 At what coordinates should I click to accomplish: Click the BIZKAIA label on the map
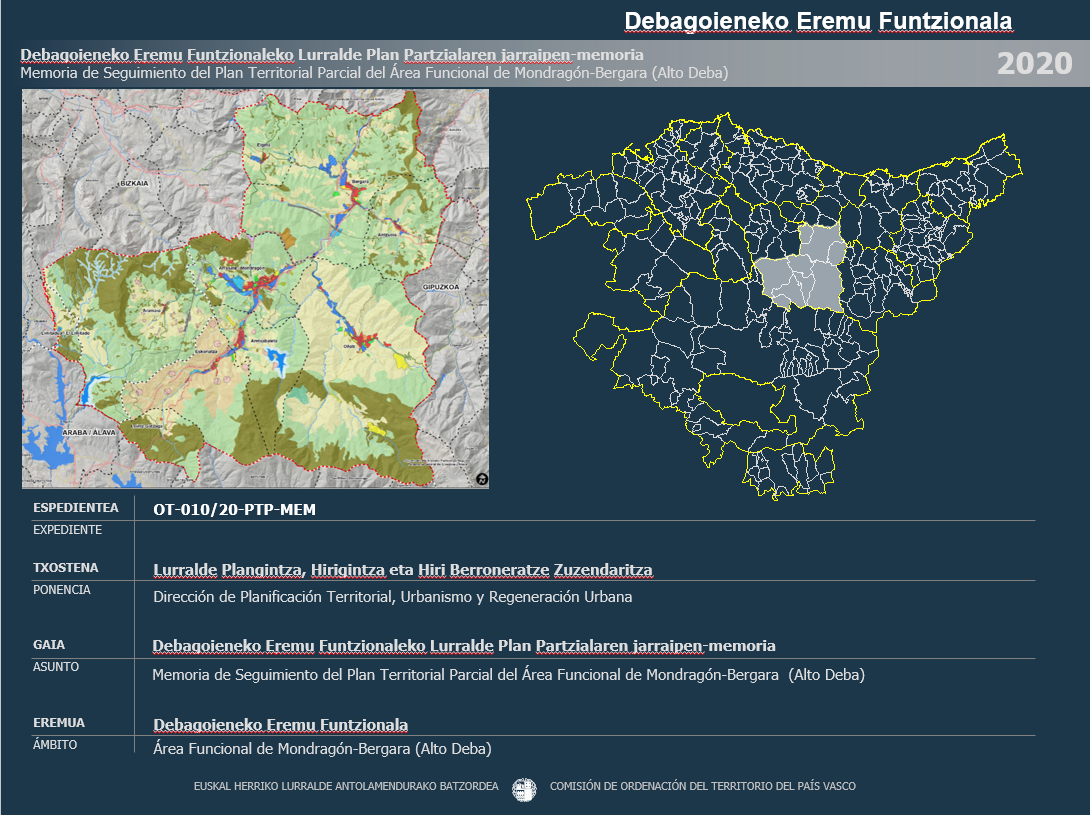tap(134, 184)
